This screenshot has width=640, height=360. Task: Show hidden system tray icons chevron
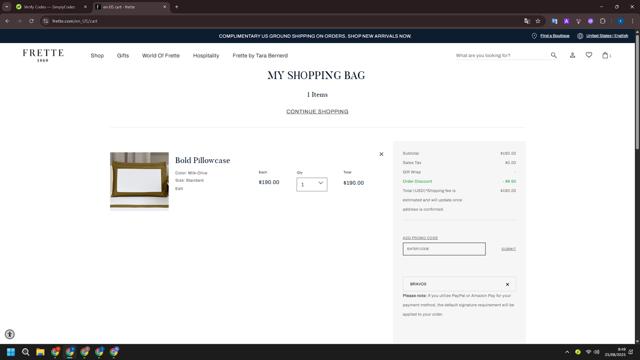click(567, 352)
